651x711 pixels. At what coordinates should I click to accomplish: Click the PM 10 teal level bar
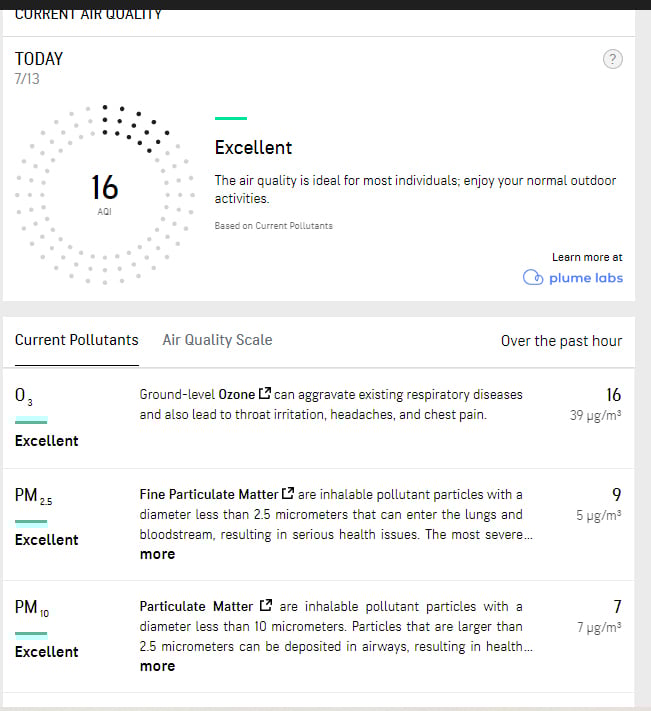click(31, 635)
